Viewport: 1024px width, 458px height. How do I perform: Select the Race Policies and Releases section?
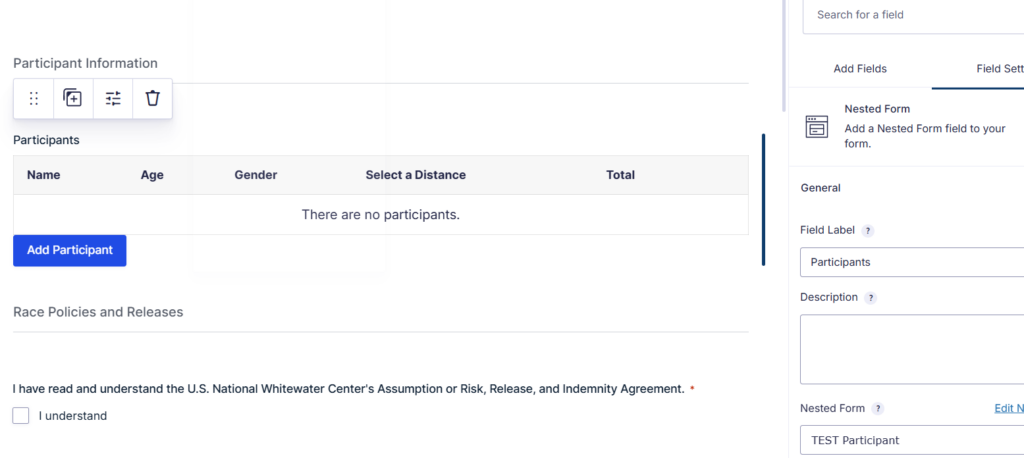pyautogui.click(x=98, y=312)
